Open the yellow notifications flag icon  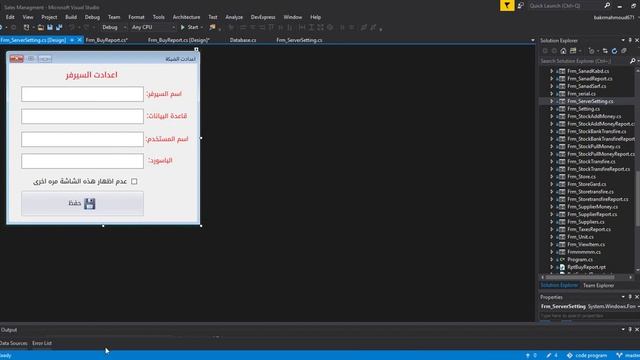click(x=507, y=5)
